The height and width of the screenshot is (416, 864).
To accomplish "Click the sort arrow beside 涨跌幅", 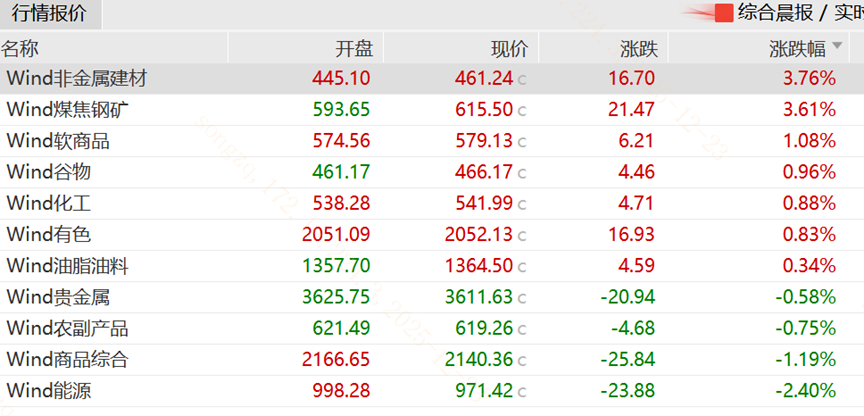I will [x=838, y=46].
